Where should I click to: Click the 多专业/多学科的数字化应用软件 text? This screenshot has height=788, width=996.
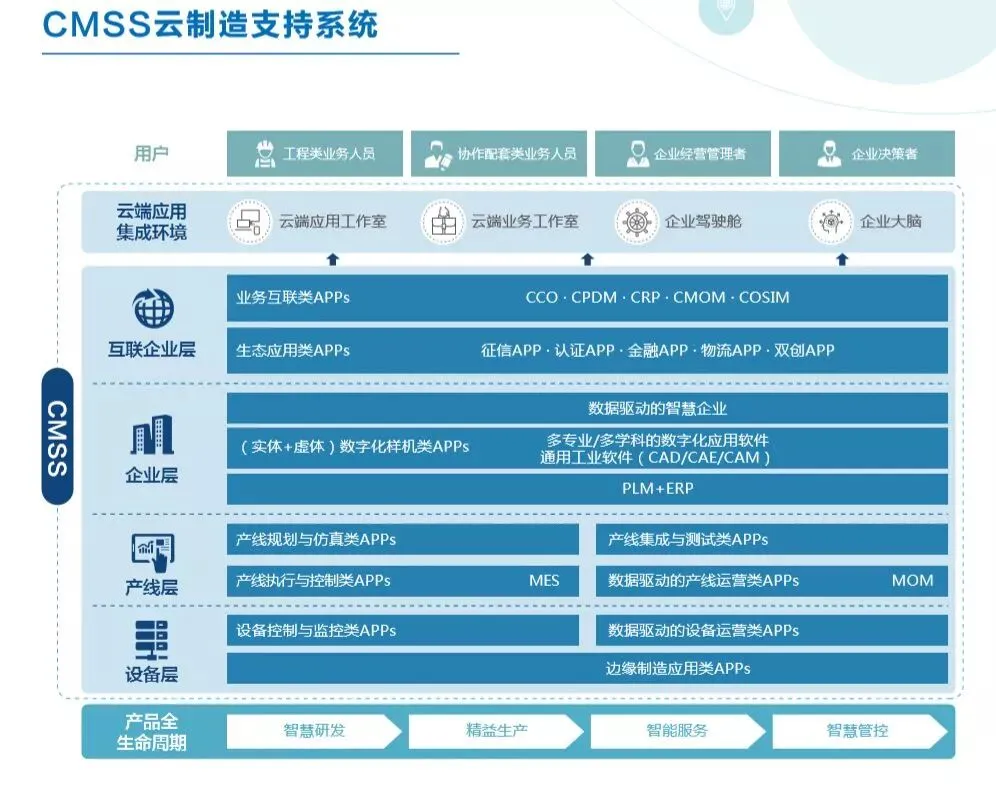tap(657, 440)
